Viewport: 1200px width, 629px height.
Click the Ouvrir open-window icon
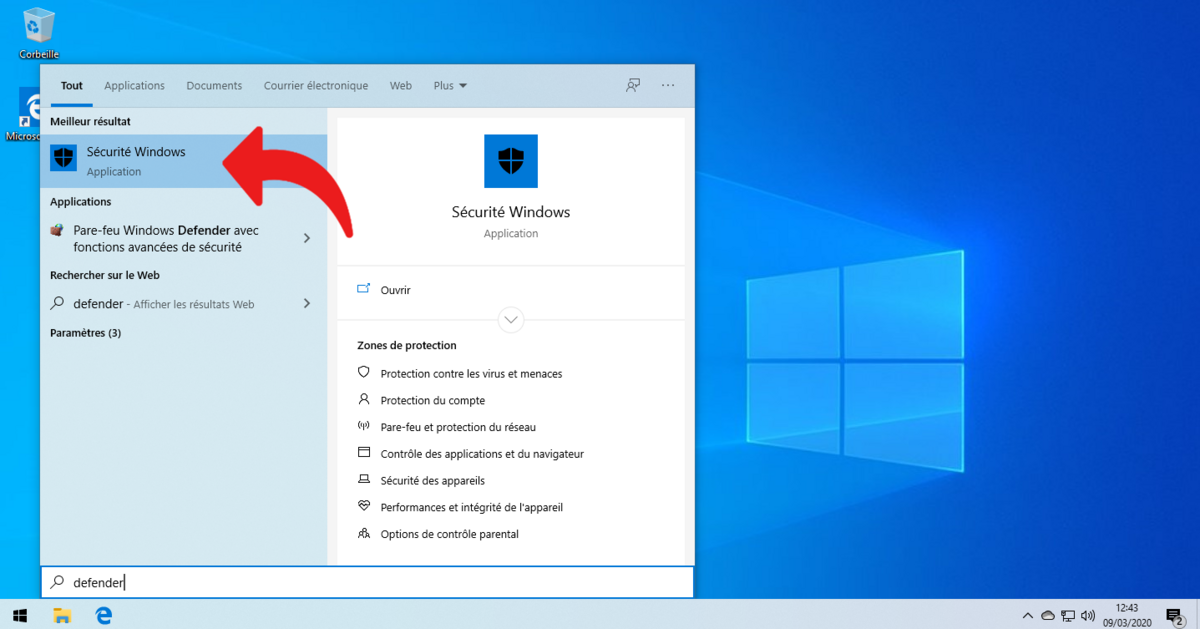pos(364,289)
